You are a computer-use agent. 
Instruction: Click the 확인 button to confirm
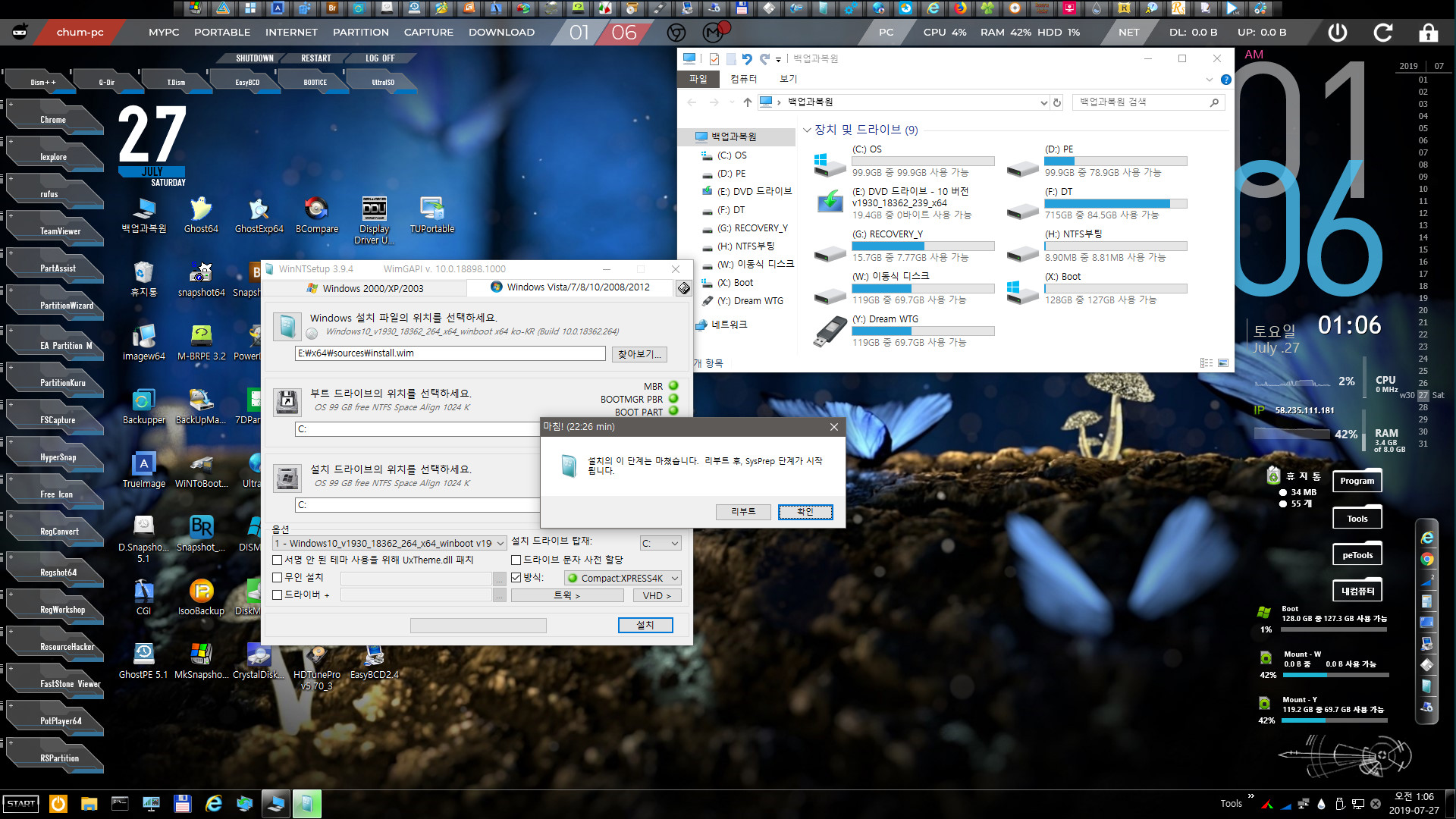coord(805,511)
